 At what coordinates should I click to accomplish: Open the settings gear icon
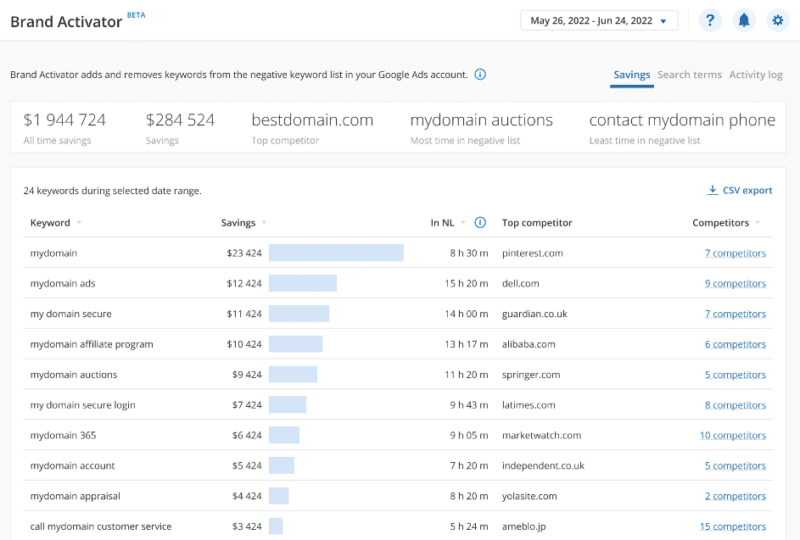(x=777, y=21)
